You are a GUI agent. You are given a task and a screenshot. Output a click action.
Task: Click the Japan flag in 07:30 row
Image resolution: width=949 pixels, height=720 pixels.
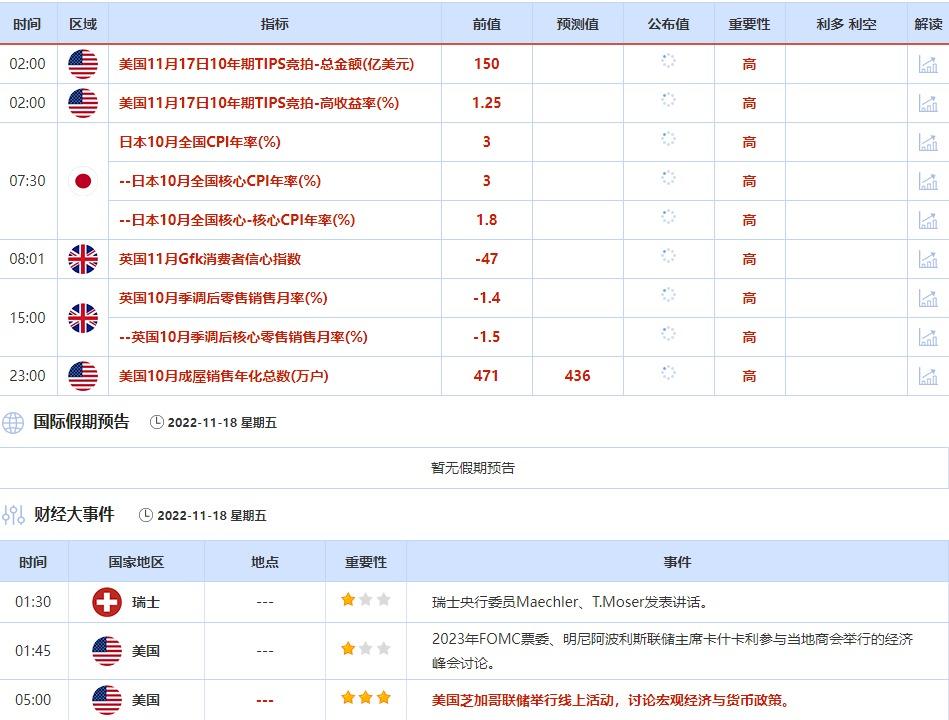click(82, 181)
